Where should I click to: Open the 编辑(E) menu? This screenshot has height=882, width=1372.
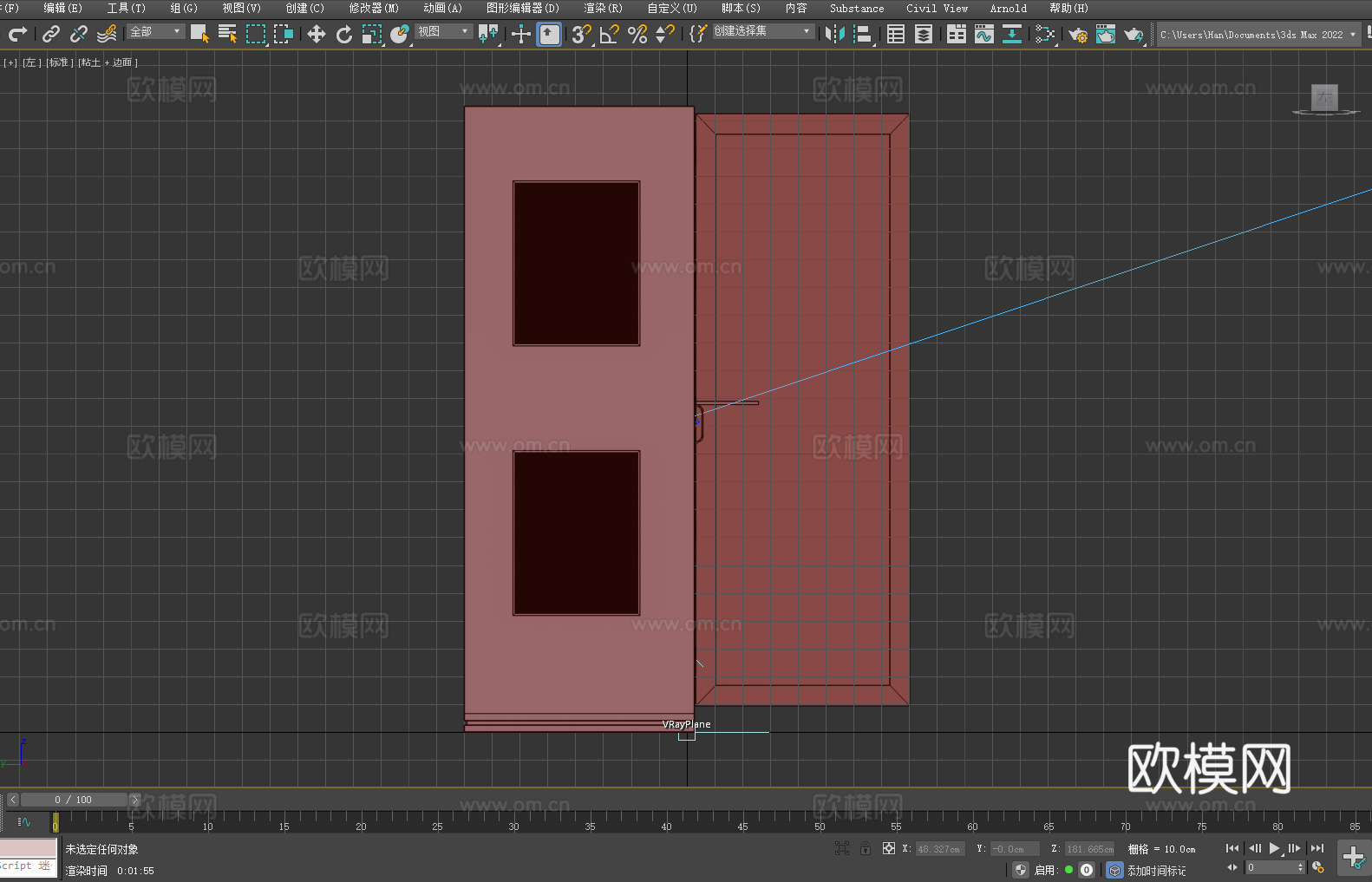pos(62,8)
